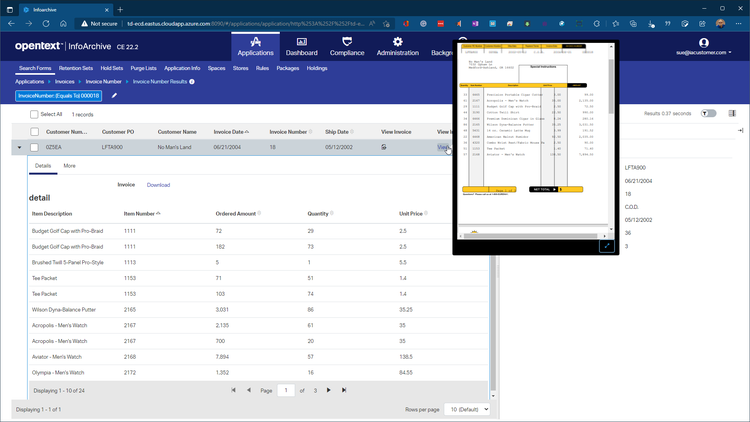Click the Invoices breadcrumb link
The width and height of the screenshot is (750, 422).
point(65,82)
